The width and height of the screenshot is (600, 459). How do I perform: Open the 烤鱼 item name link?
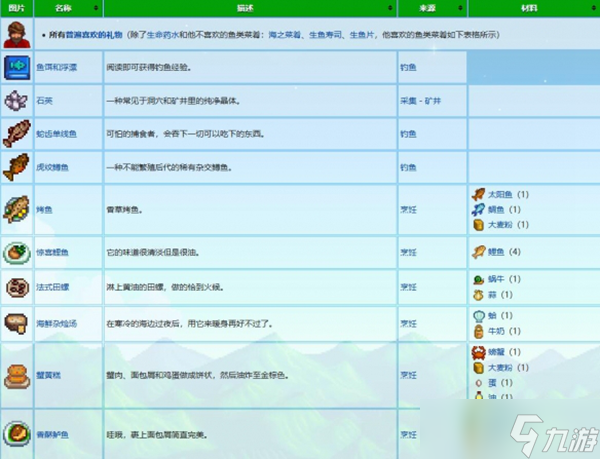pyautogui.click(x=44, y=210)
